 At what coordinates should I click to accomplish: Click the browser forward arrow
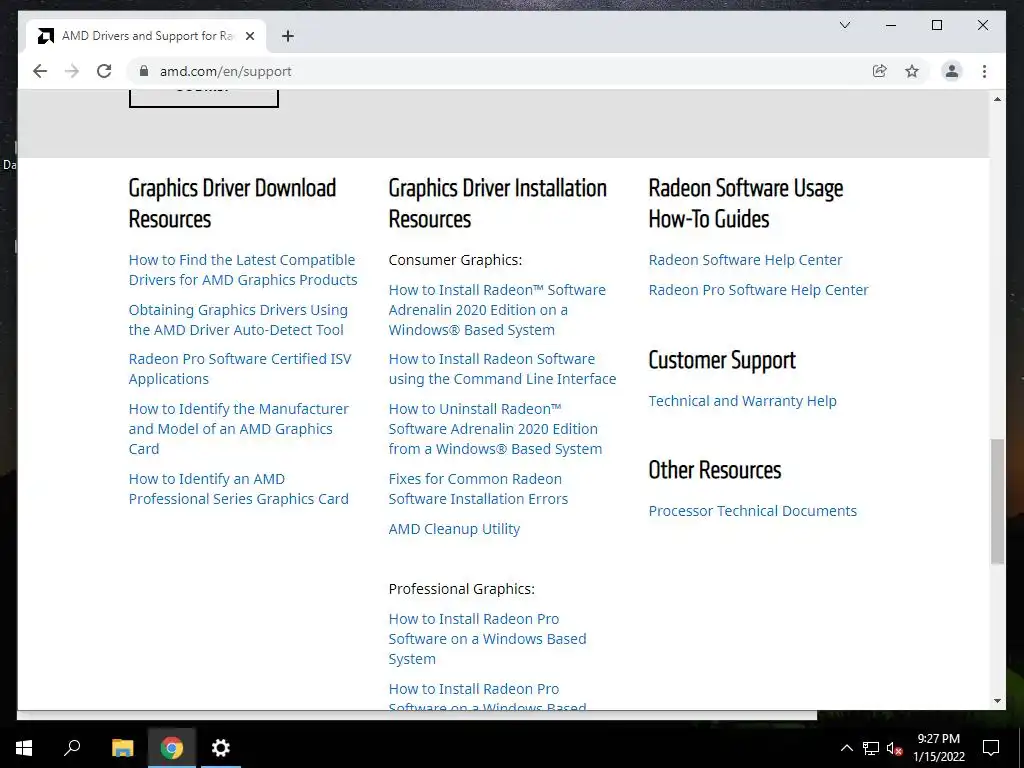[x=72, y=71]
